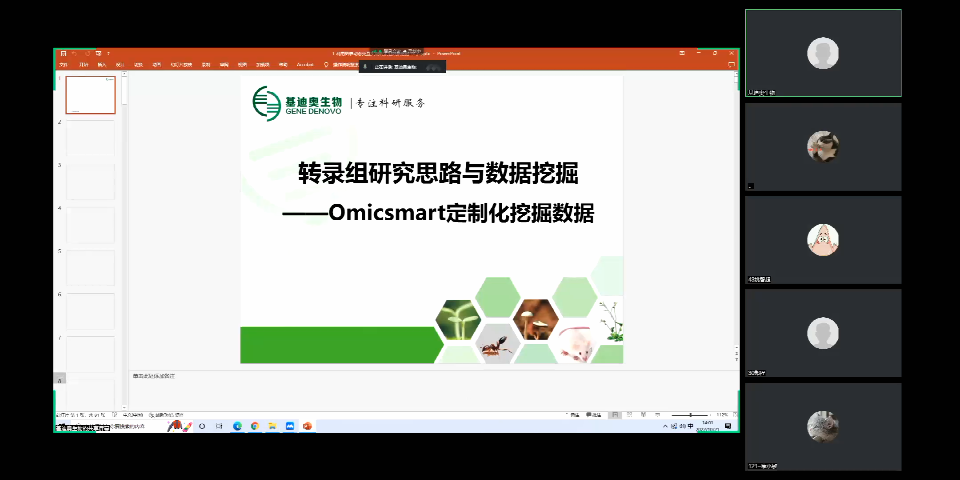Switch to Reading view in status bar
This screenshot has height=480, width=960.
[x=643, y=415]
